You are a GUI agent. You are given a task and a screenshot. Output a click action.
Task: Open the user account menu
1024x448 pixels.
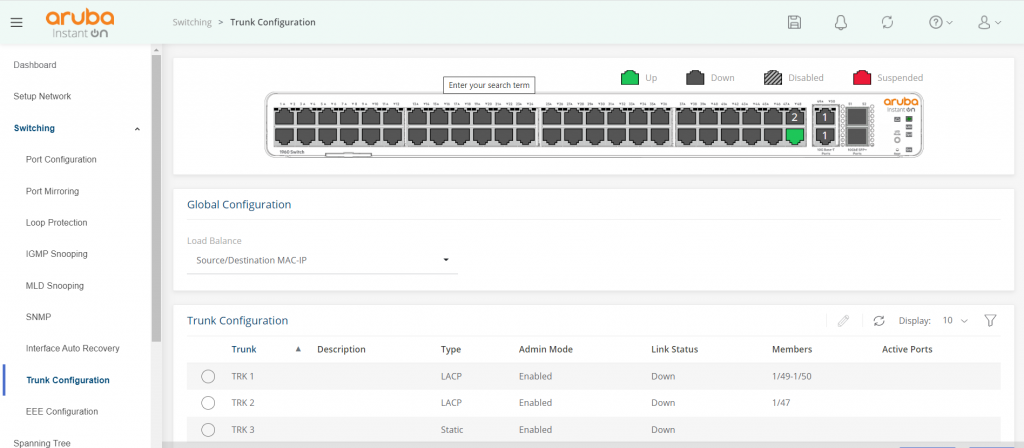(989, 22)
